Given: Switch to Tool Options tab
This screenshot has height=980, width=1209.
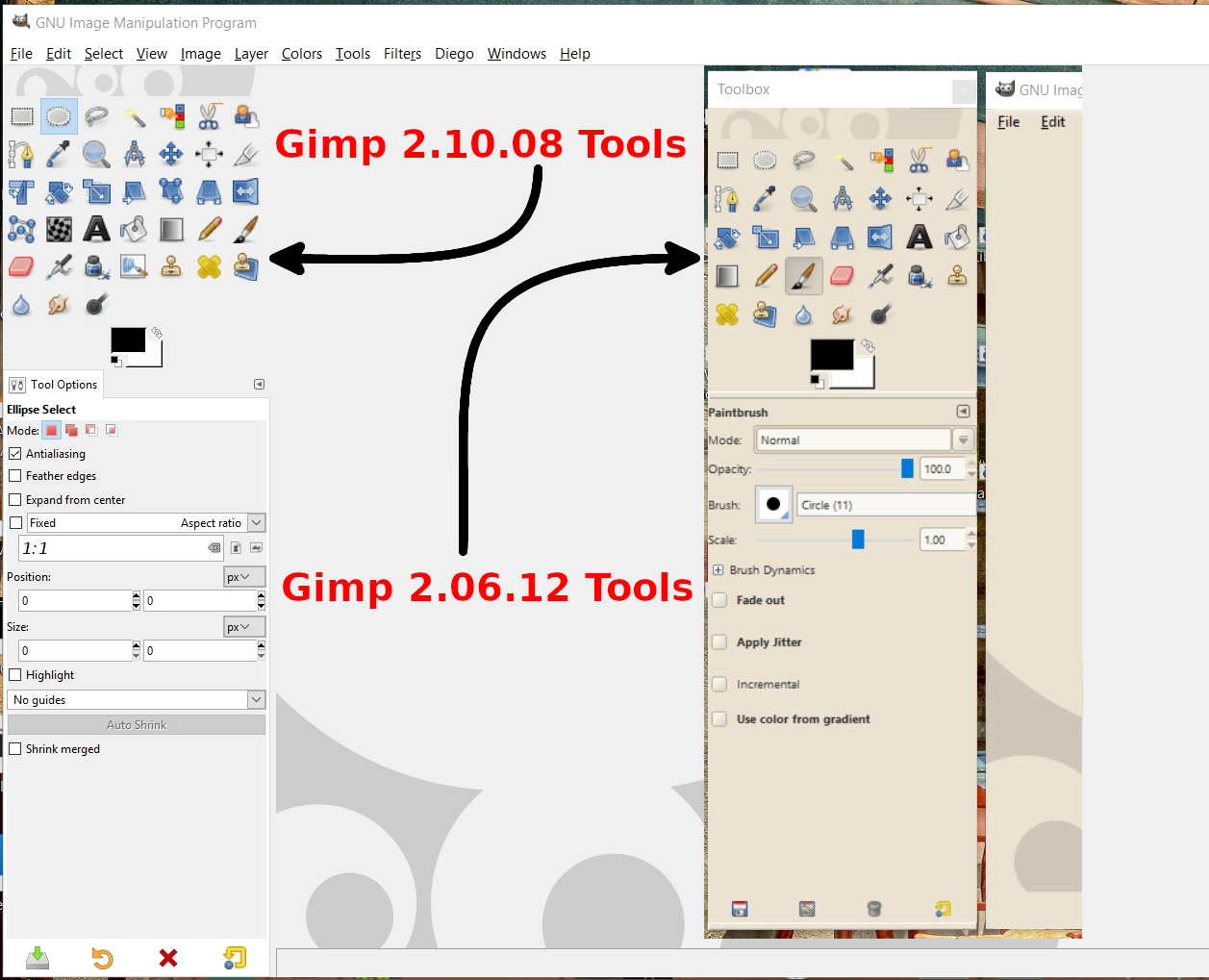Looking at the screenshot, I should click(x=54, y=384).
